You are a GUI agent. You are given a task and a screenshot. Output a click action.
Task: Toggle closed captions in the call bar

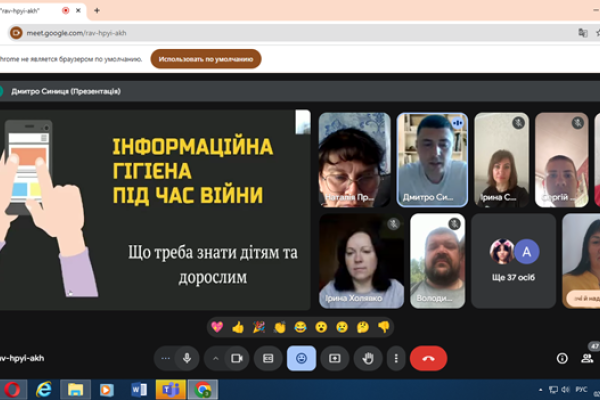tap(268, 358)
